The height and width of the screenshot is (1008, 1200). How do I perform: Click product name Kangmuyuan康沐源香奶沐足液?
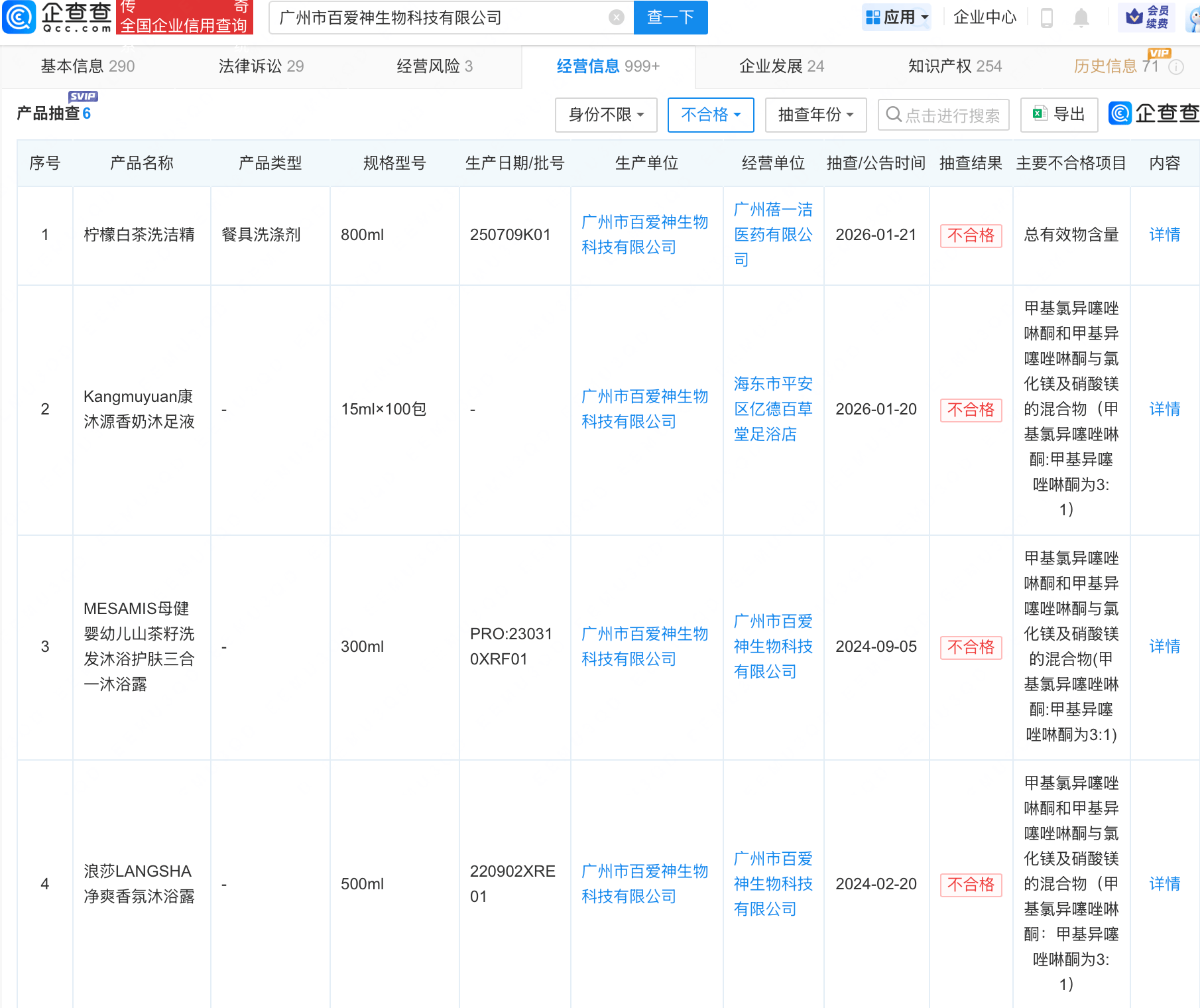pos(139,409)
